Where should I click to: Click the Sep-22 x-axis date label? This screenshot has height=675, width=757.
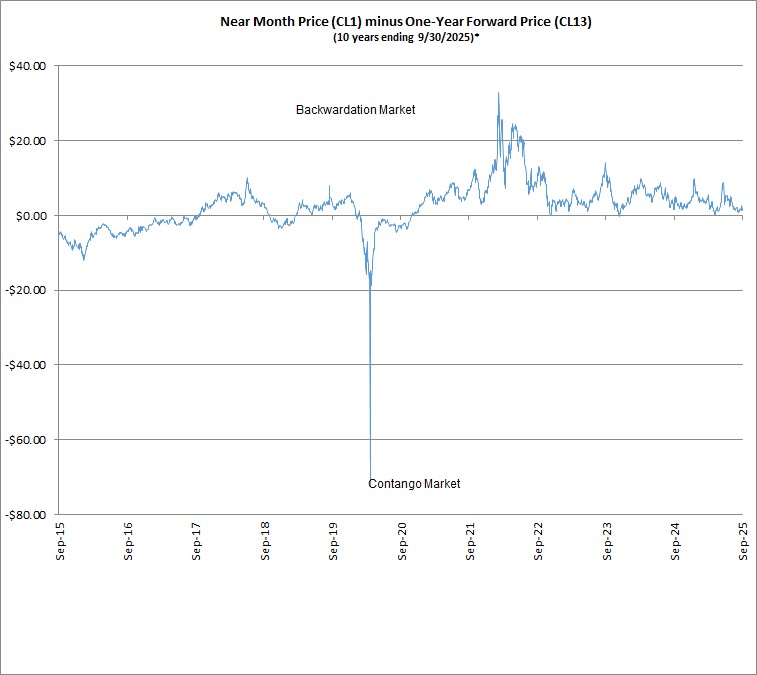[x=539, y=539]
